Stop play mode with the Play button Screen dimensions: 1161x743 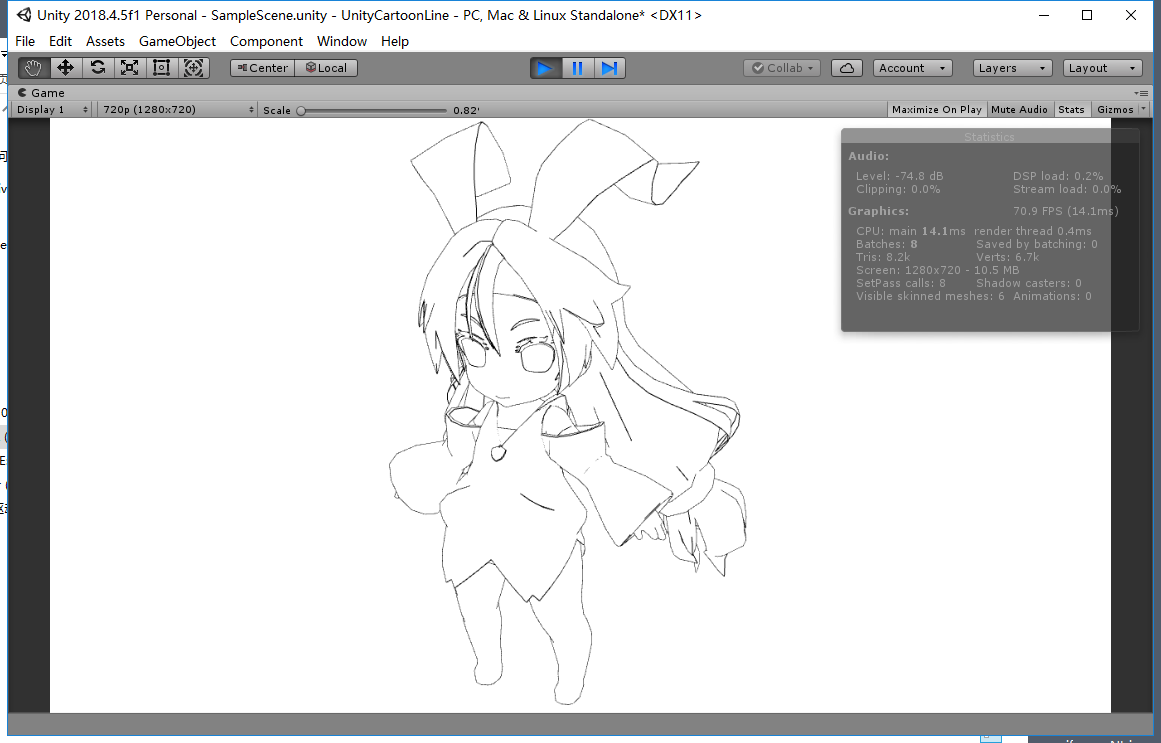coord(546,68)
